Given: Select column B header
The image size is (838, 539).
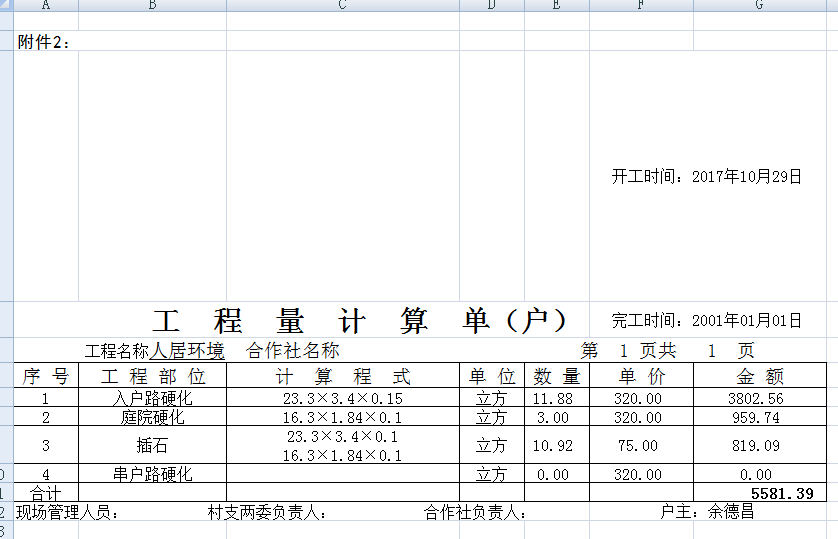Looking at the screenshot, I should click(152, 5).
